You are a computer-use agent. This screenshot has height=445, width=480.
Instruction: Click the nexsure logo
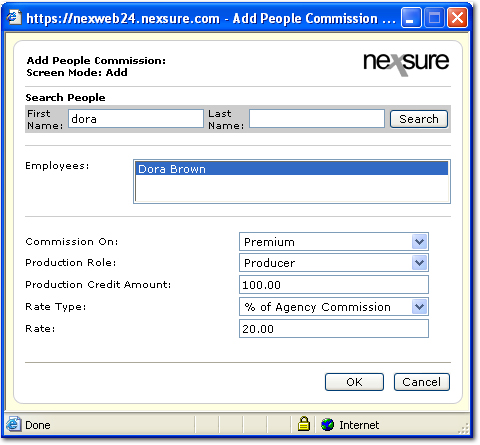click(x=406, y=63)
